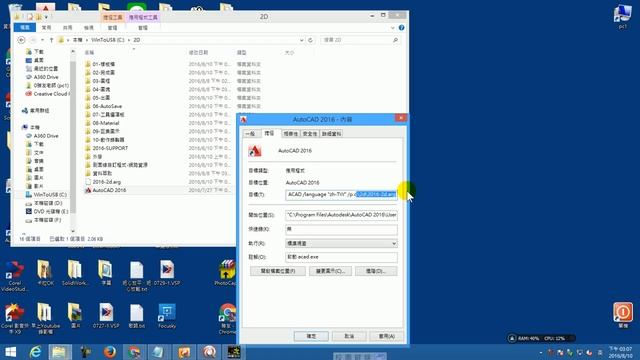Select the 2016-SUPPORT folder
The image size is (640, 360).
110,148
